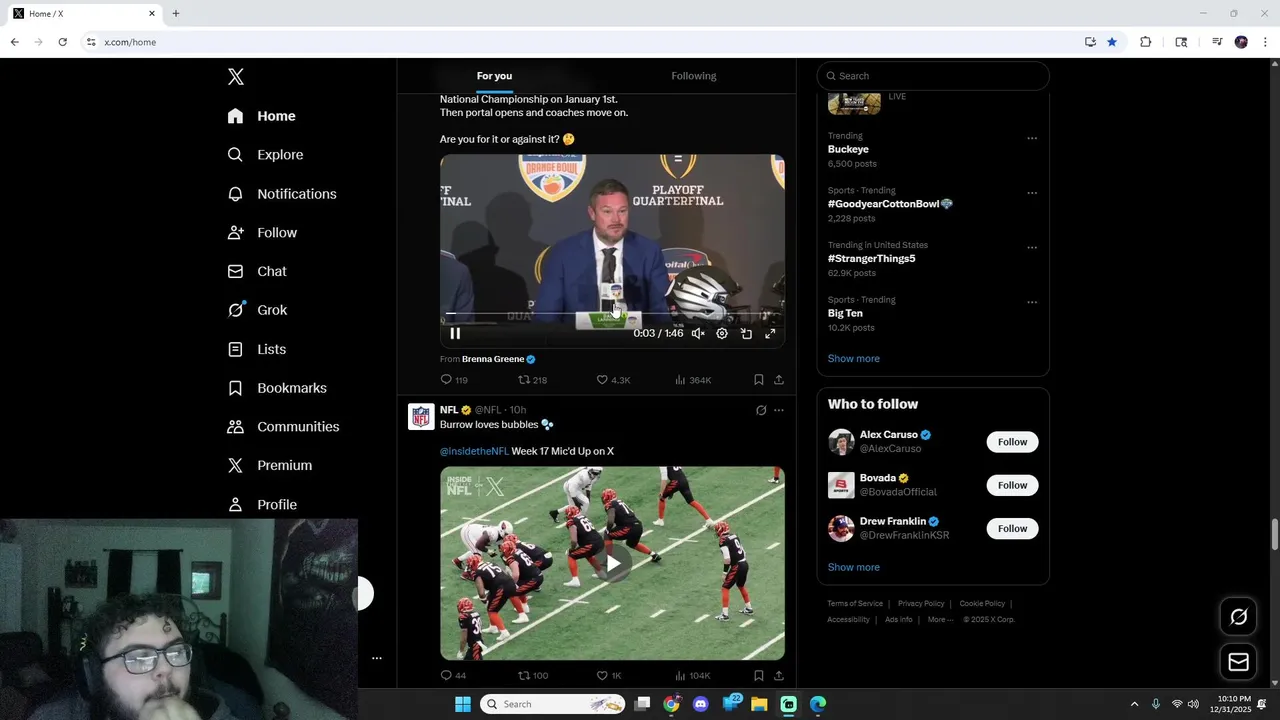The image size is (1280, 720).
Task: Like the post with 4.3K likes
Action: pos(613,380)
